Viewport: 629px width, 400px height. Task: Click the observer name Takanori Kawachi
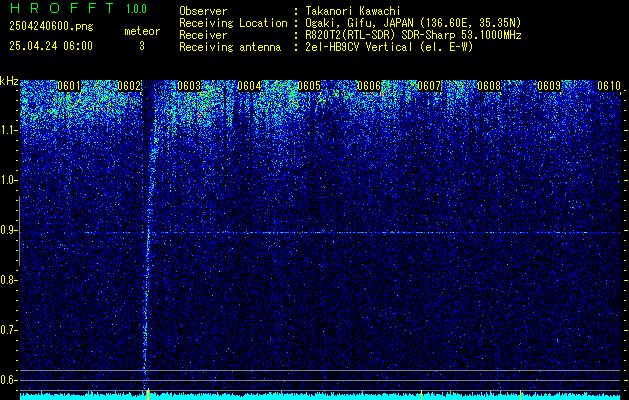click(353, 11)
